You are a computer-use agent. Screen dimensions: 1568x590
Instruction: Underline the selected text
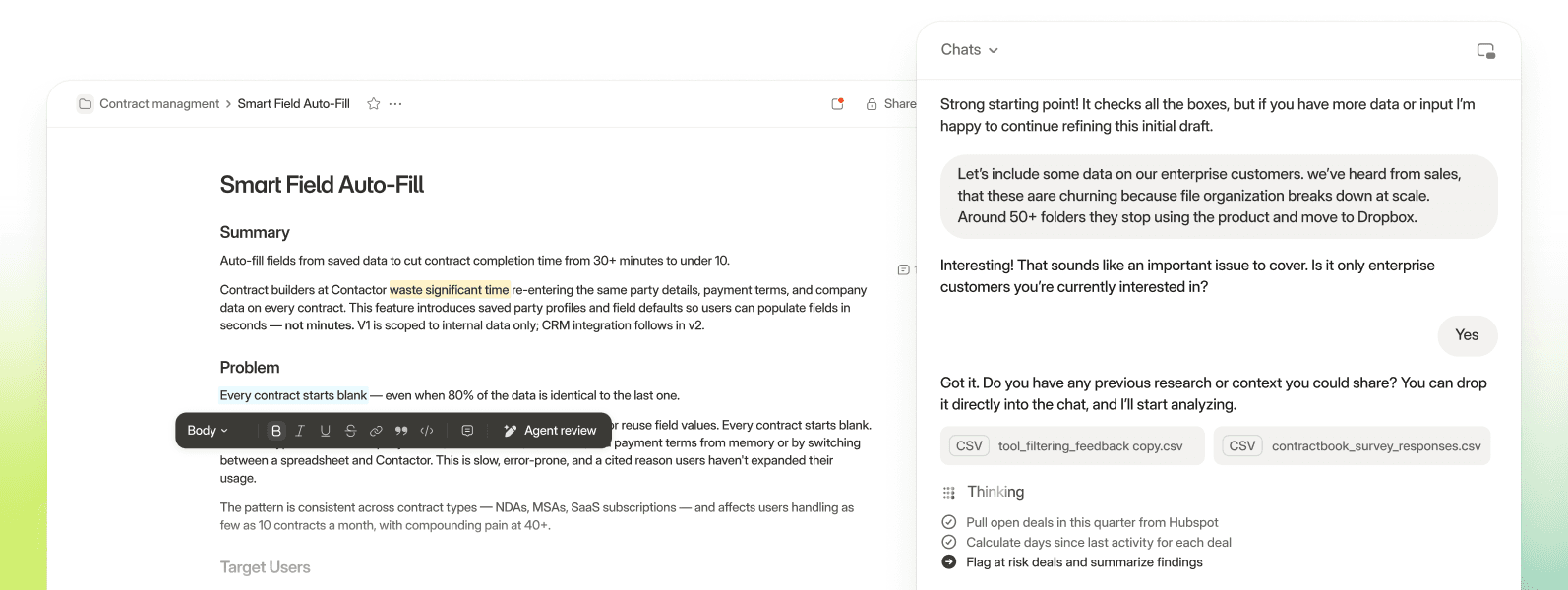(x=325, y=431)
